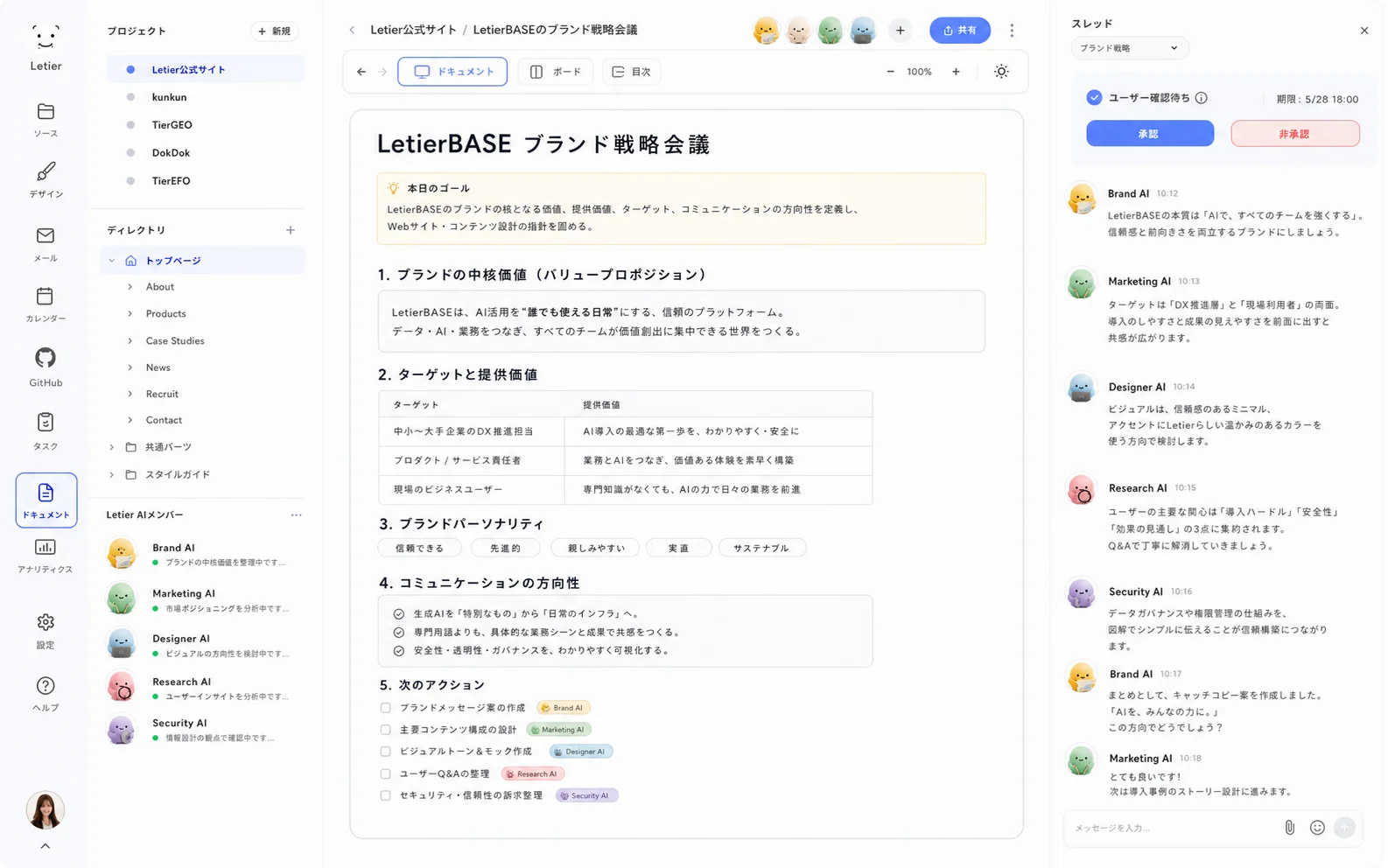
Task: Attach a file with the paperclip icon
Action: click(x=1289, y=827)
